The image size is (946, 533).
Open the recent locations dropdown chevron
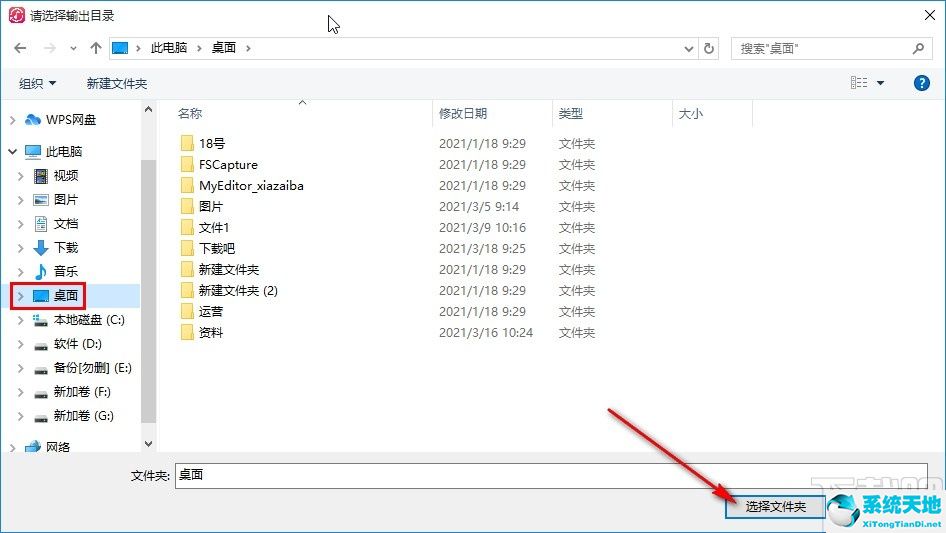click(x=73, y=48)
